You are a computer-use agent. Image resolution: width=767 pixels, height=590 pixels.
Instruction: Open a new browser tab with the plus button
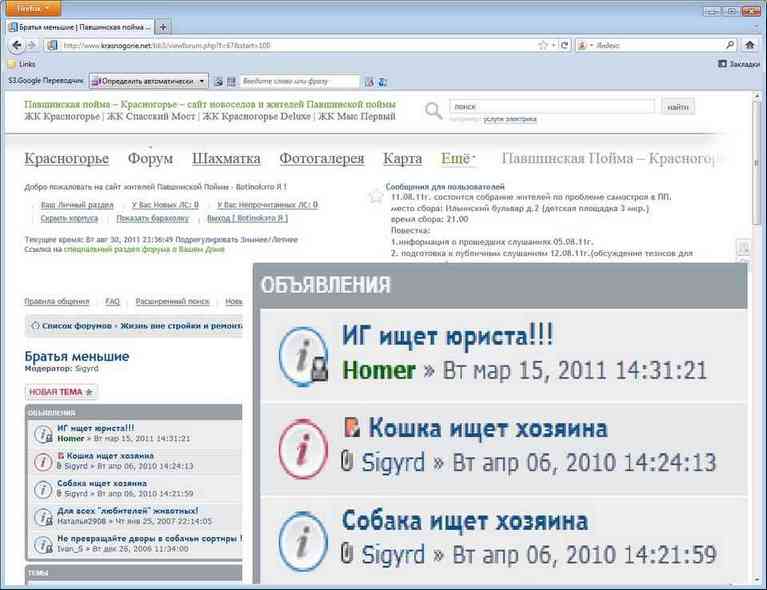click(x=164, y=26)
